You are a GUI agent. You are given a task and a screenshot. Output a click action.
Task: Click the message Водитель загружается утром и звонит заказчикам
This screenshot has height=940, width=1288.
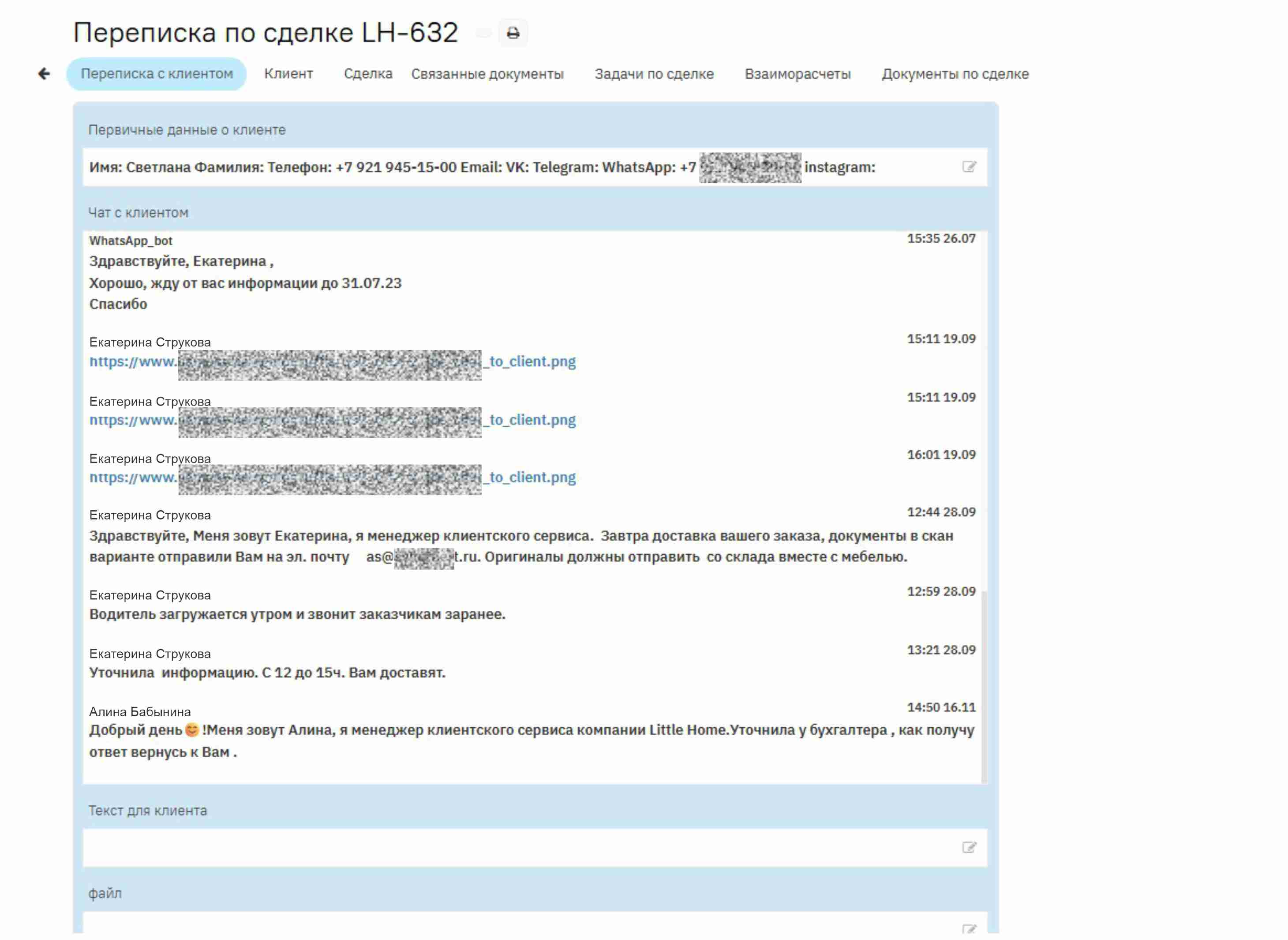tap(297, 614)
